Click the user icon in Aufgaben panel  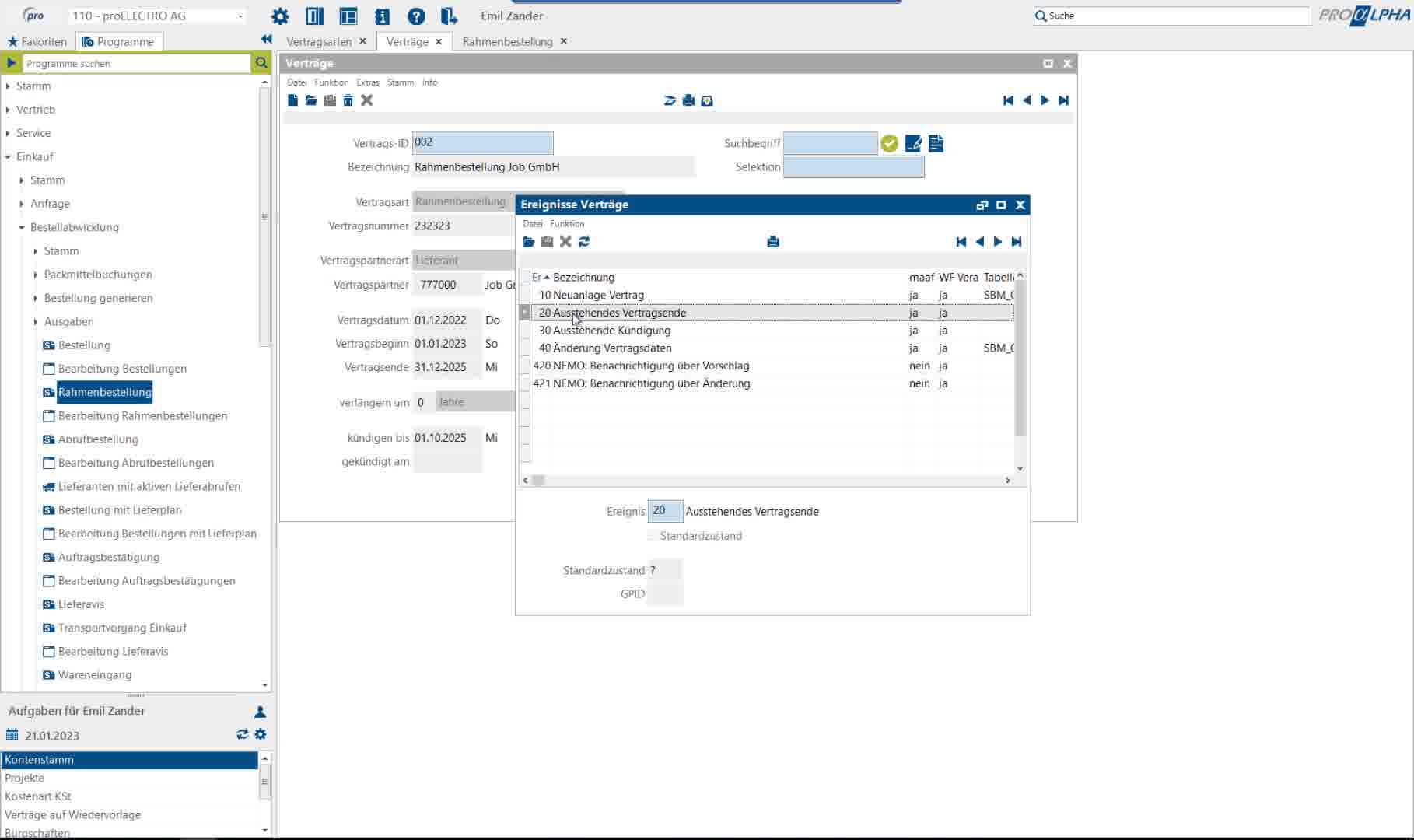click(x=260, y=712)
